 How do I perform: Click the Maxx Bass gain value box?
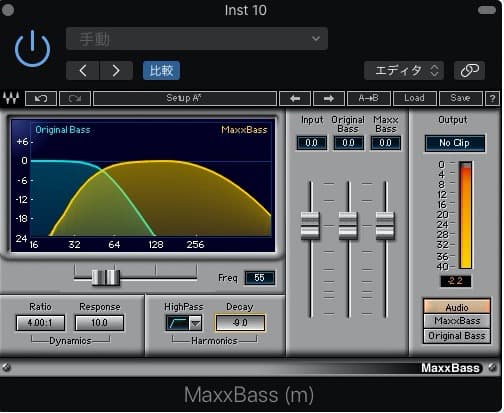pyautogui.click(x=385, y=143)
